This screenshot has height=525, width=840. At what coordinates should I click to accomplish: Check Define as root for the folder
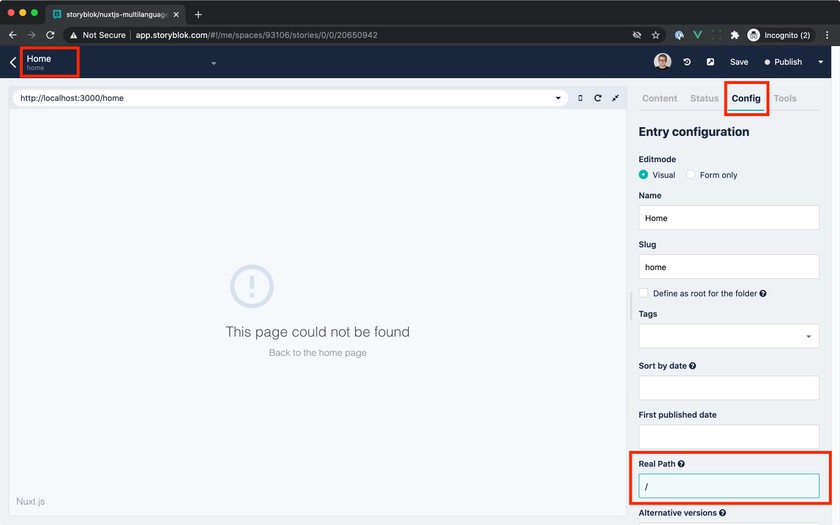point(643,293)
